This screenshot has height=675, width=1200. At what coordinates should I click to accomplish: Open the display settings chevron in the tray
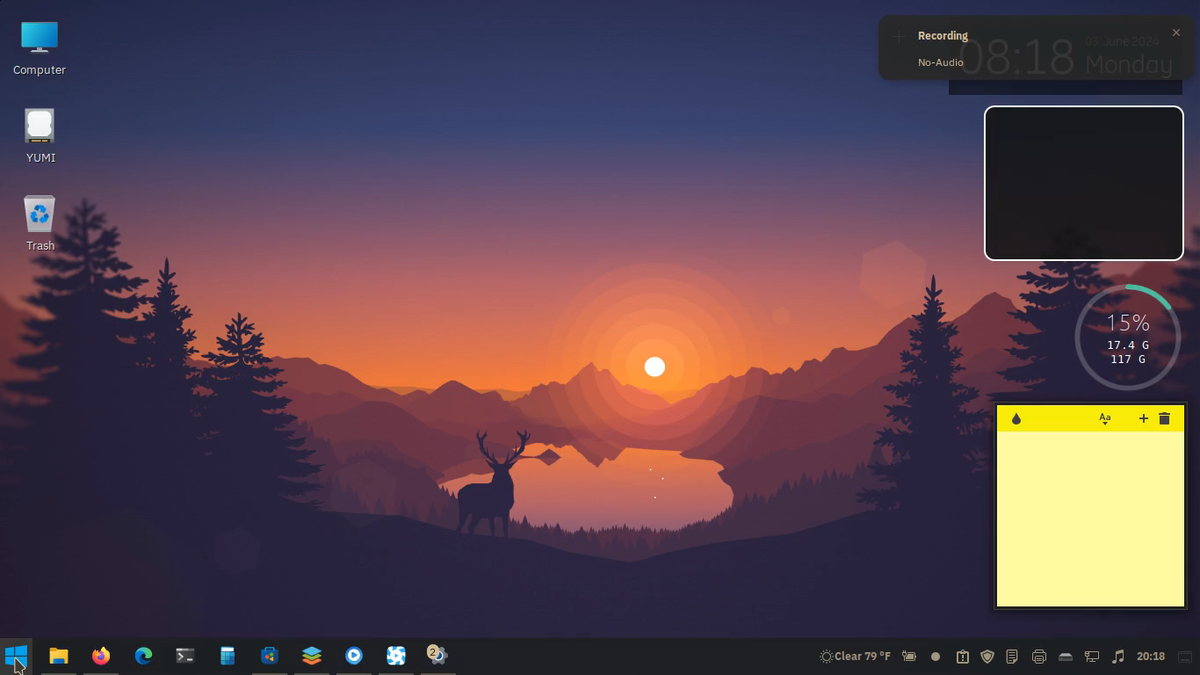coord(1092,656)
